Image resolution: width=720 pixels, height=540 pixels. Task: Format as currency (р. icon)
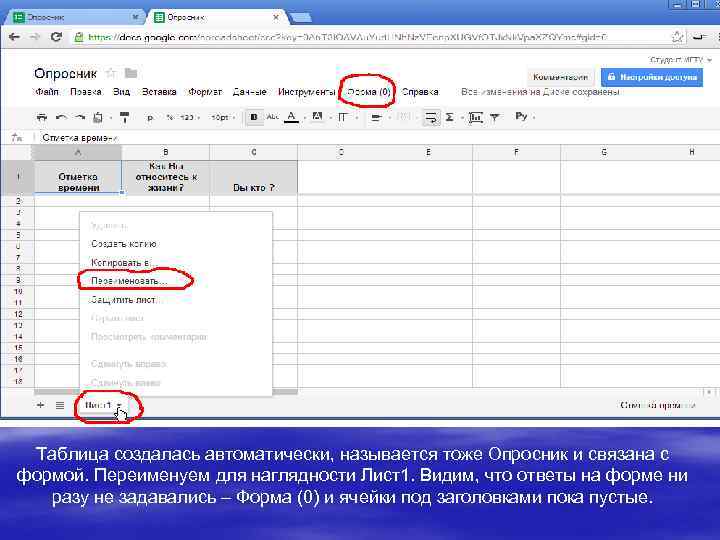click(x=150, y=118)
